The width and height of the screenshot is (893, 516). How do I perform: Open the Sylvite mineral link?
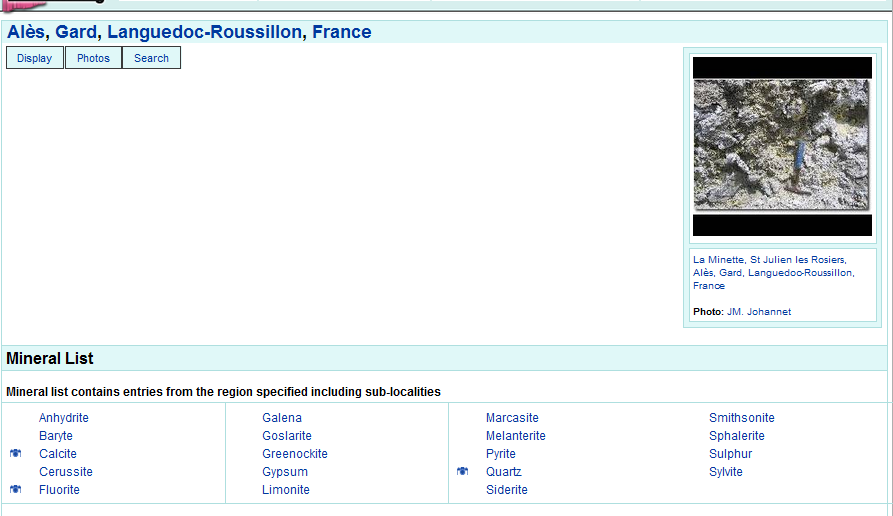725,472
